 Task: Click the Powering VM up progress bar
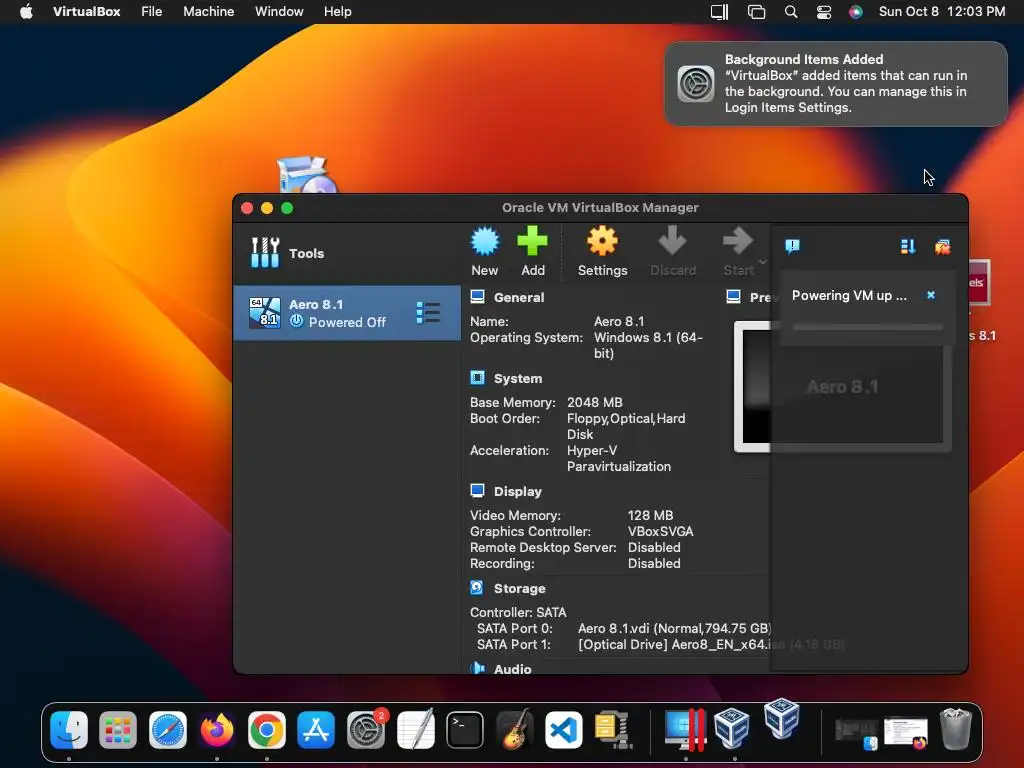[x=867, y=327]
